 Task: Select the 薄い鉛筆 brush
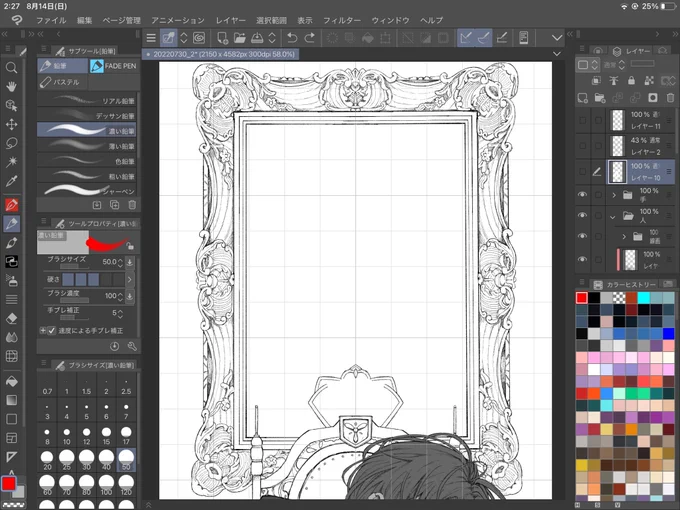coord(87,146)
